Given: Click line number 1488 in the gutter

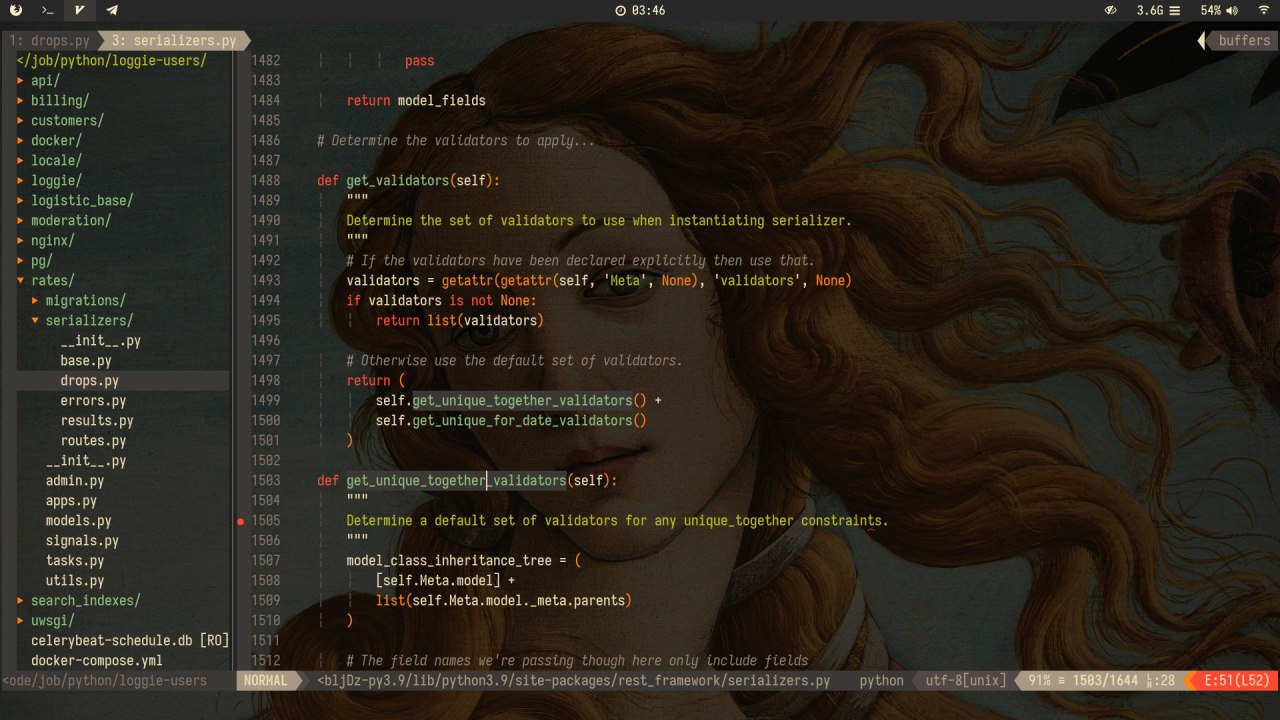Looking at the screenshot, I should point(266,180).
